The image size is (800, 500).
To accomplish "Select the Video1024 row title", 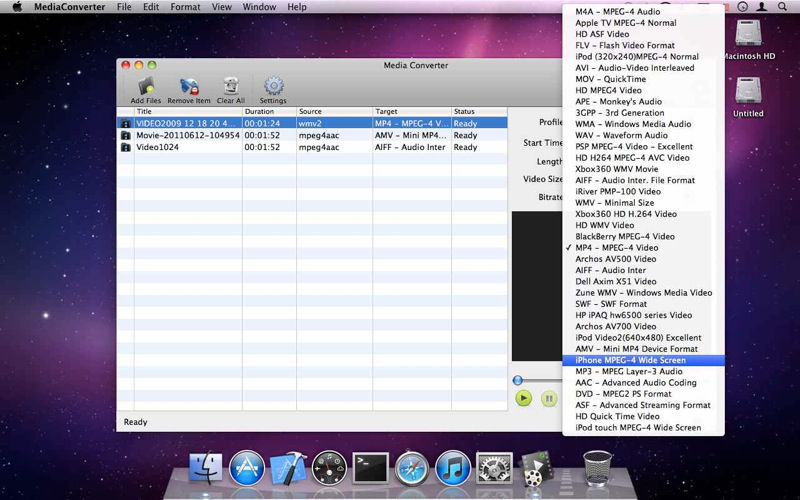I will [x=157, y=147].
